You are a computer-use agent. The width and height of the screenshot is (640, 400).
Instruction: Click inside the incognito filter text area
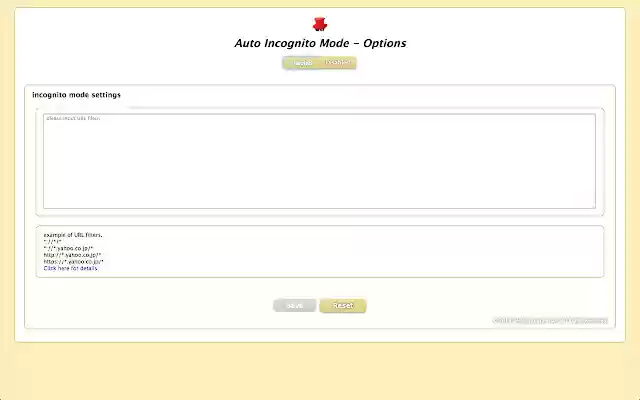tap(319, 161)
